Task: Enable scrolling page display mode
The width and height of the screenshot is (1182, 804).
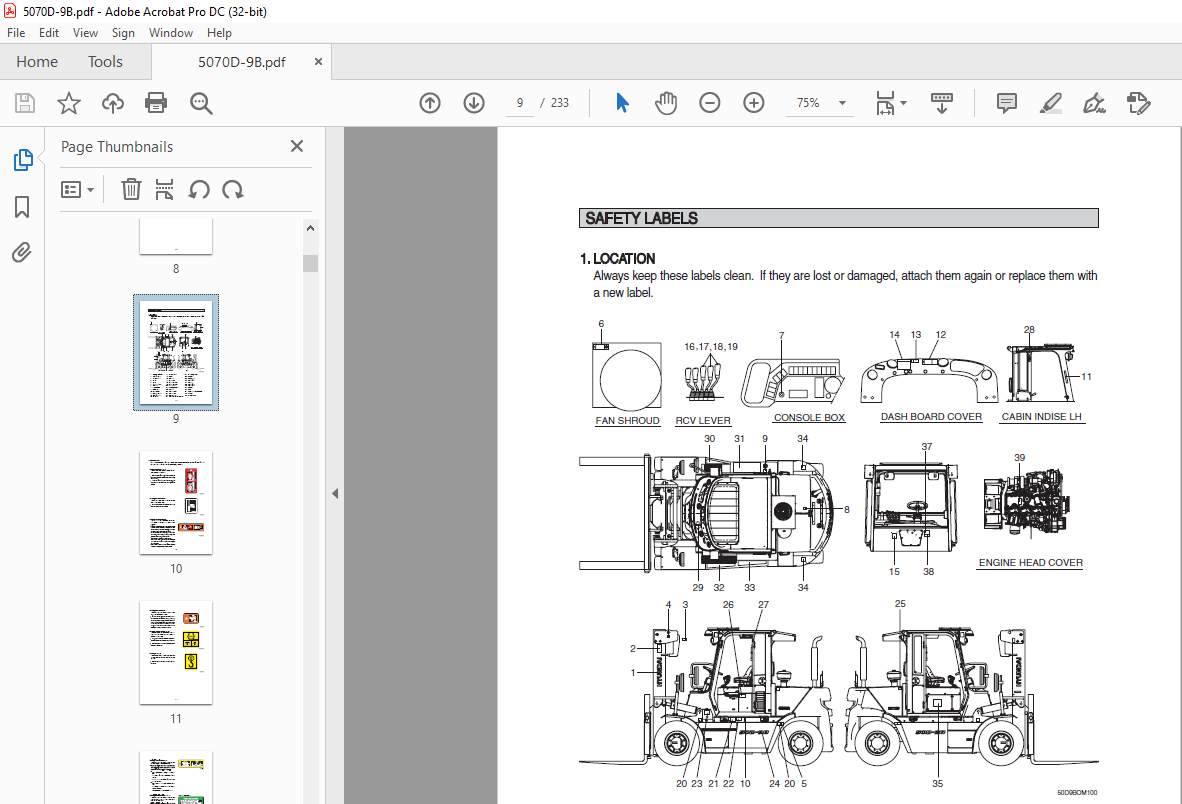Action: coord(942,102)
